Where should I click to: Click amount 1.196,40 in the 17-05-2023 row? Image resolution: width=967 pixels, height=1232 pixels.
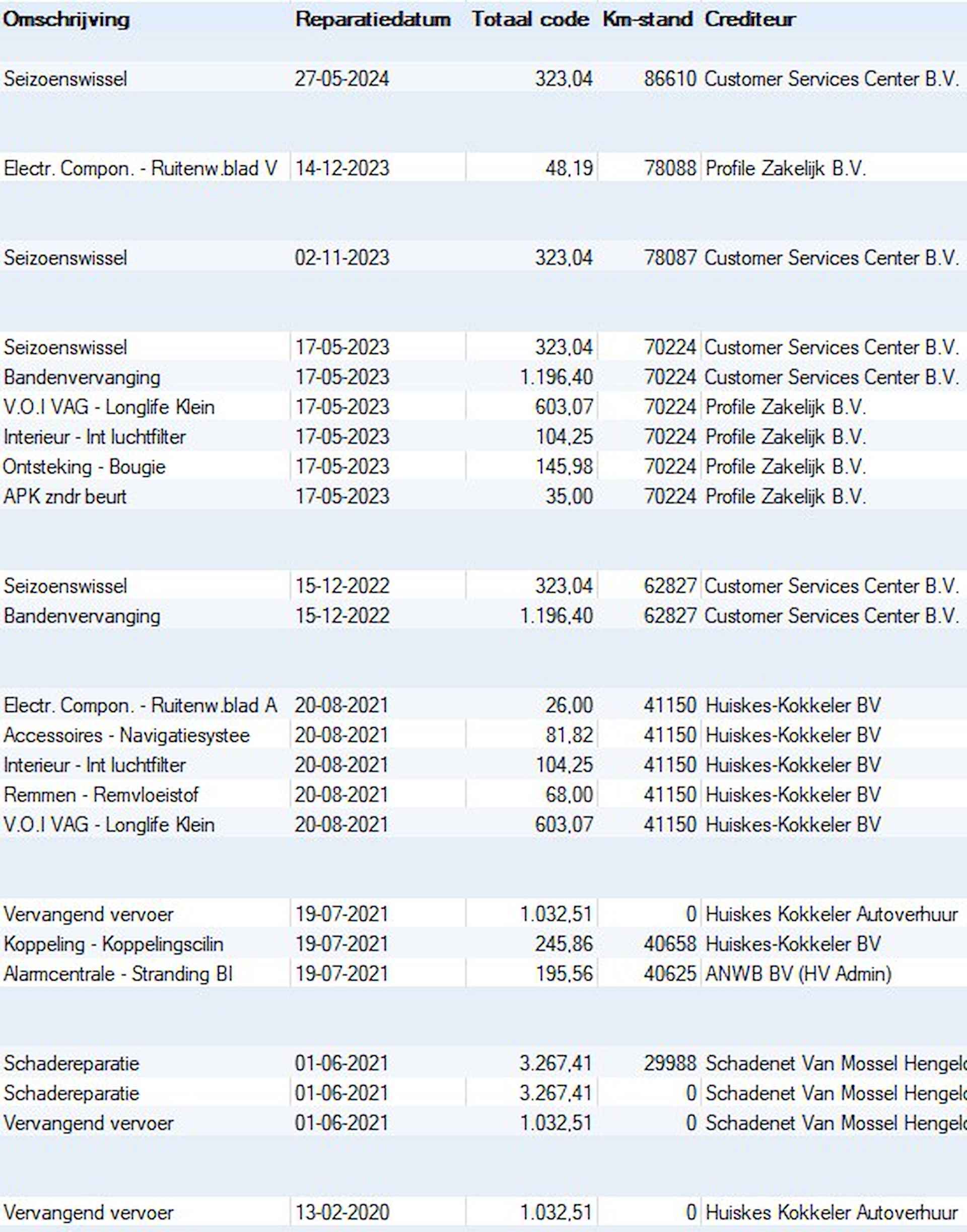click(x=557, y=377)
